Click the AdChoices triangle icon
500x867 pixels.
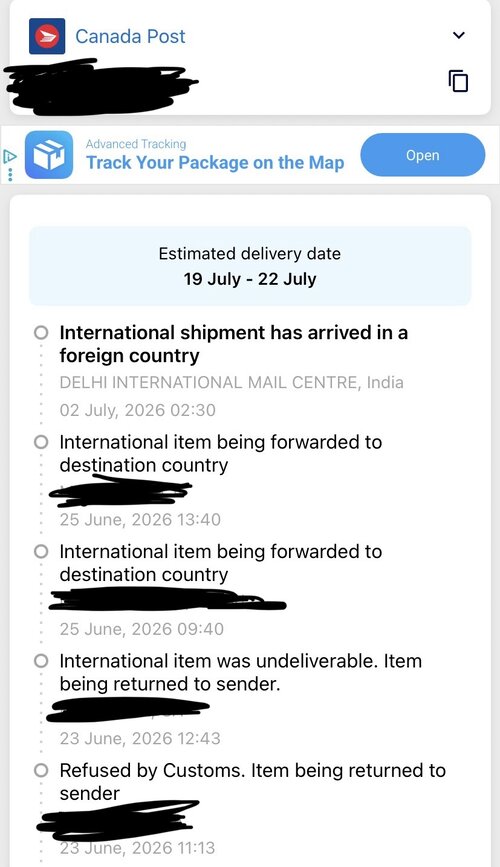click(9, 156)
